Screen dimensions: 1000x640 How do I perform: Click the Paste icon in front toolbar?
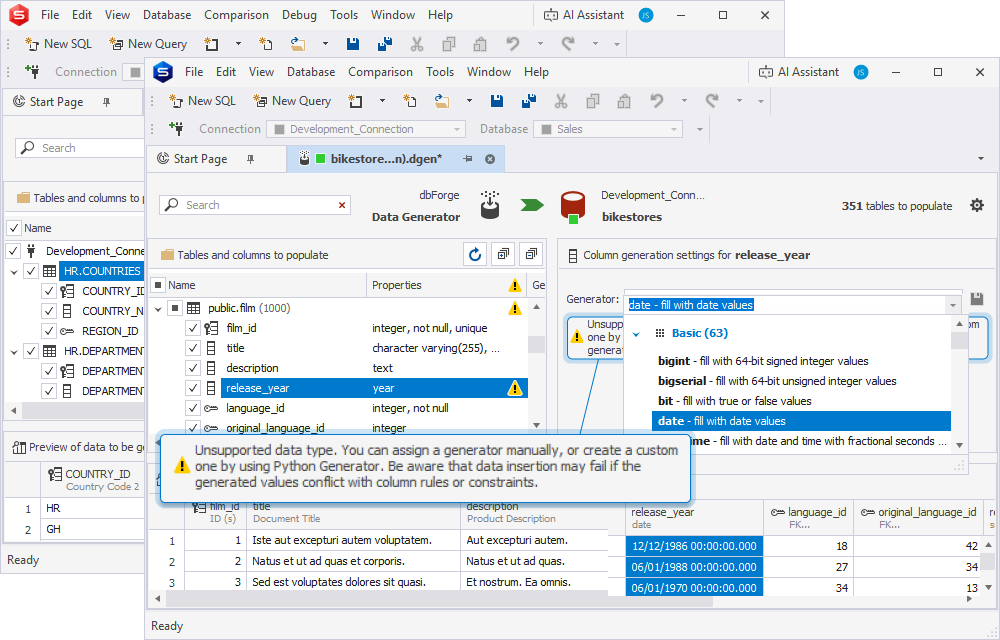click(x=624, y=101)
